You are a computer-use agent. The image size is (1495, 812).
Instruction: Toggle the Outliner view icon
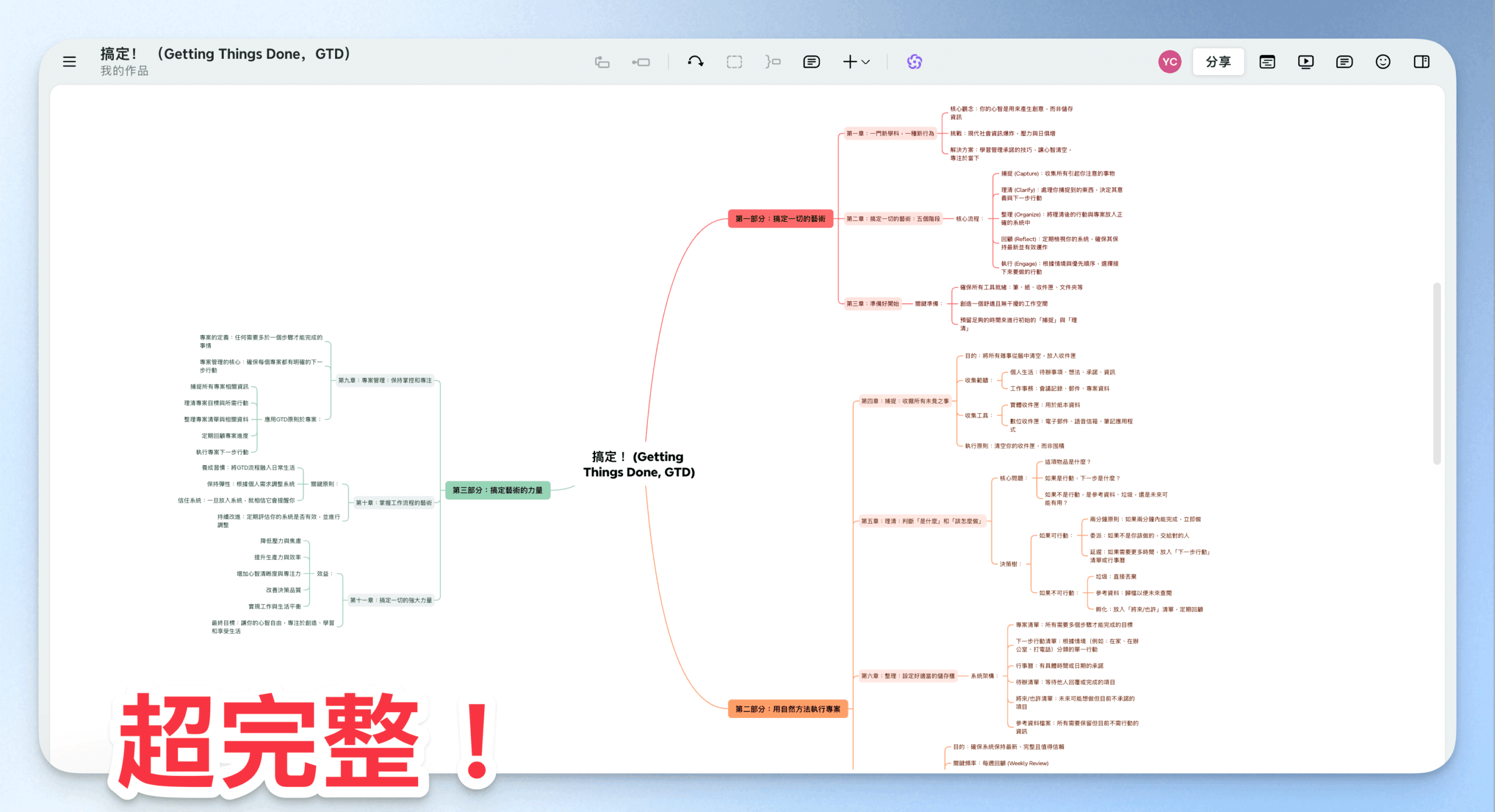pyautogui.click(x=1267, y=62)
